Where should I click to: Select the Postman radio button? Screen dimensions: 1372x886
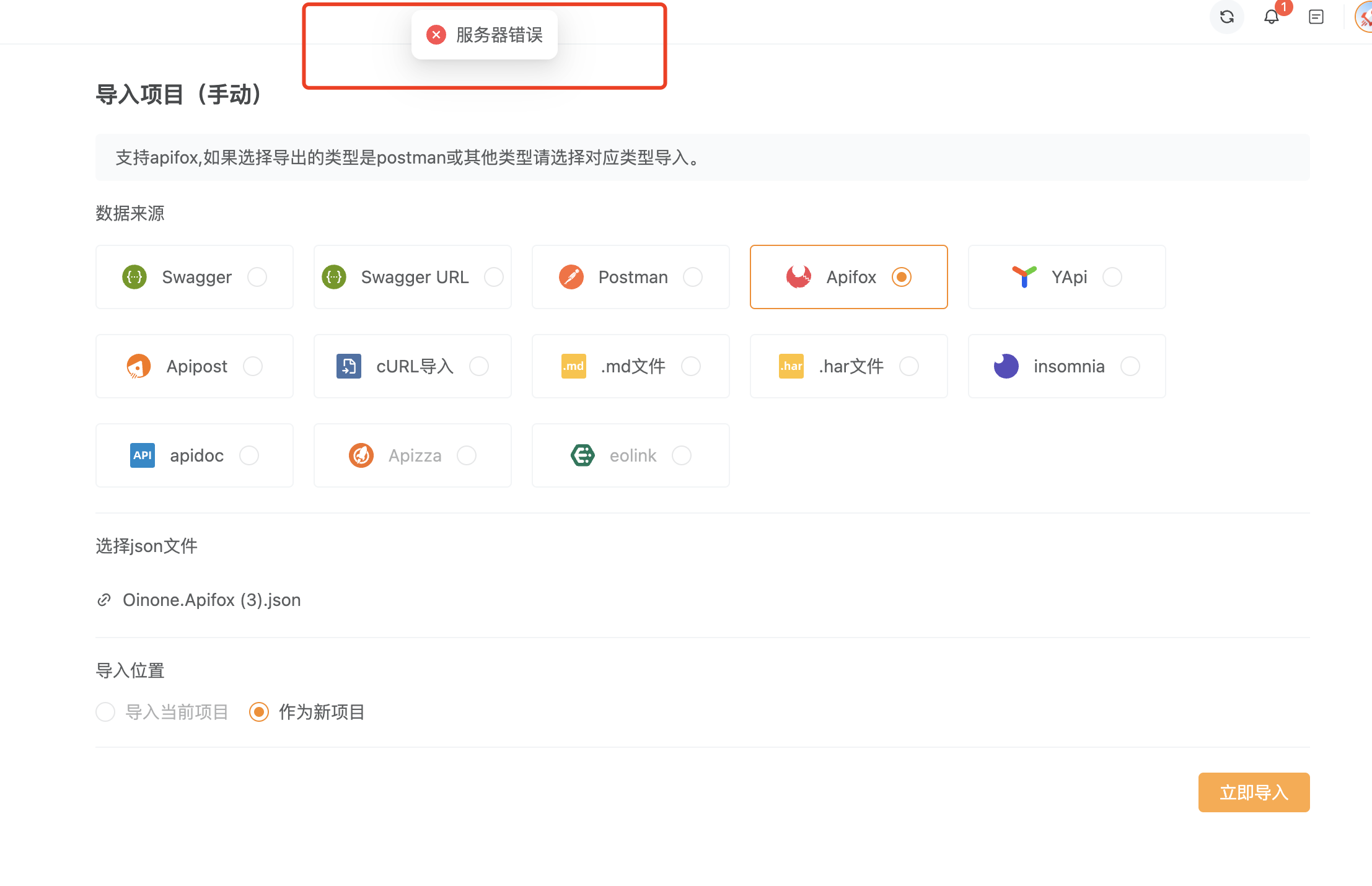[693, 277]
